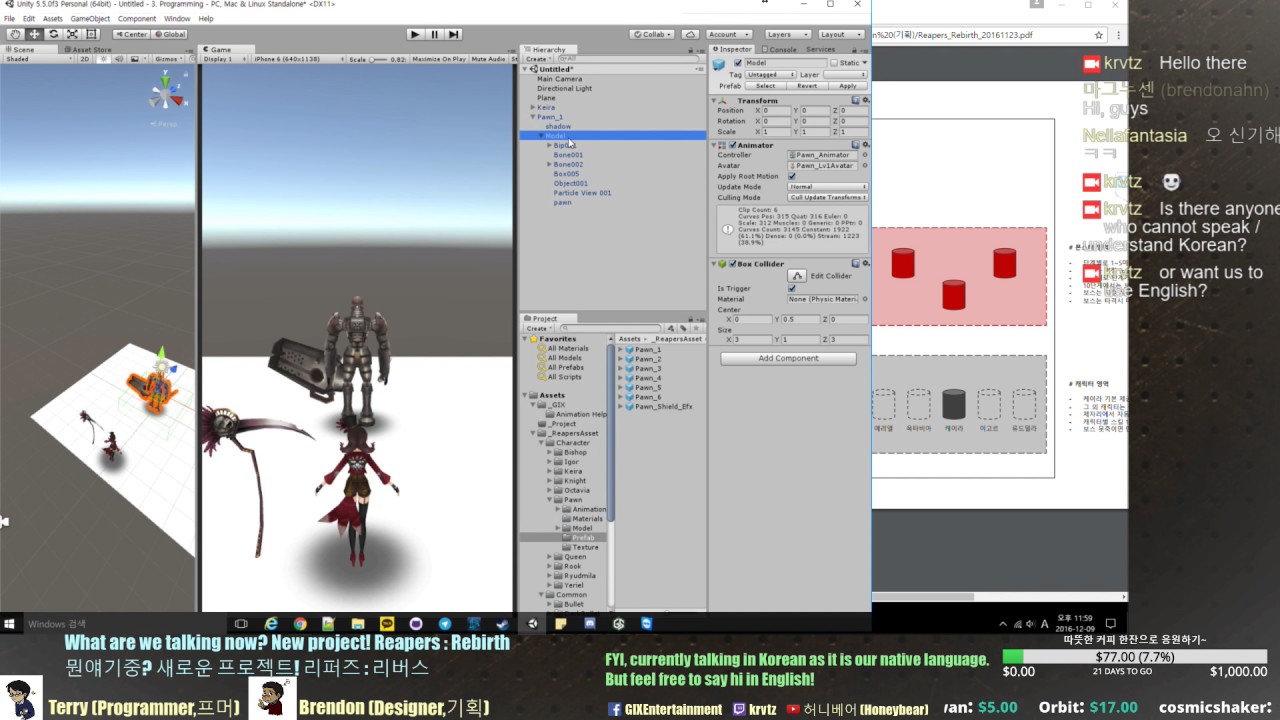Screen dimensions: 1280x720
Task: Select the Move tool in Unity toolbar
Action: coord(34,34)
